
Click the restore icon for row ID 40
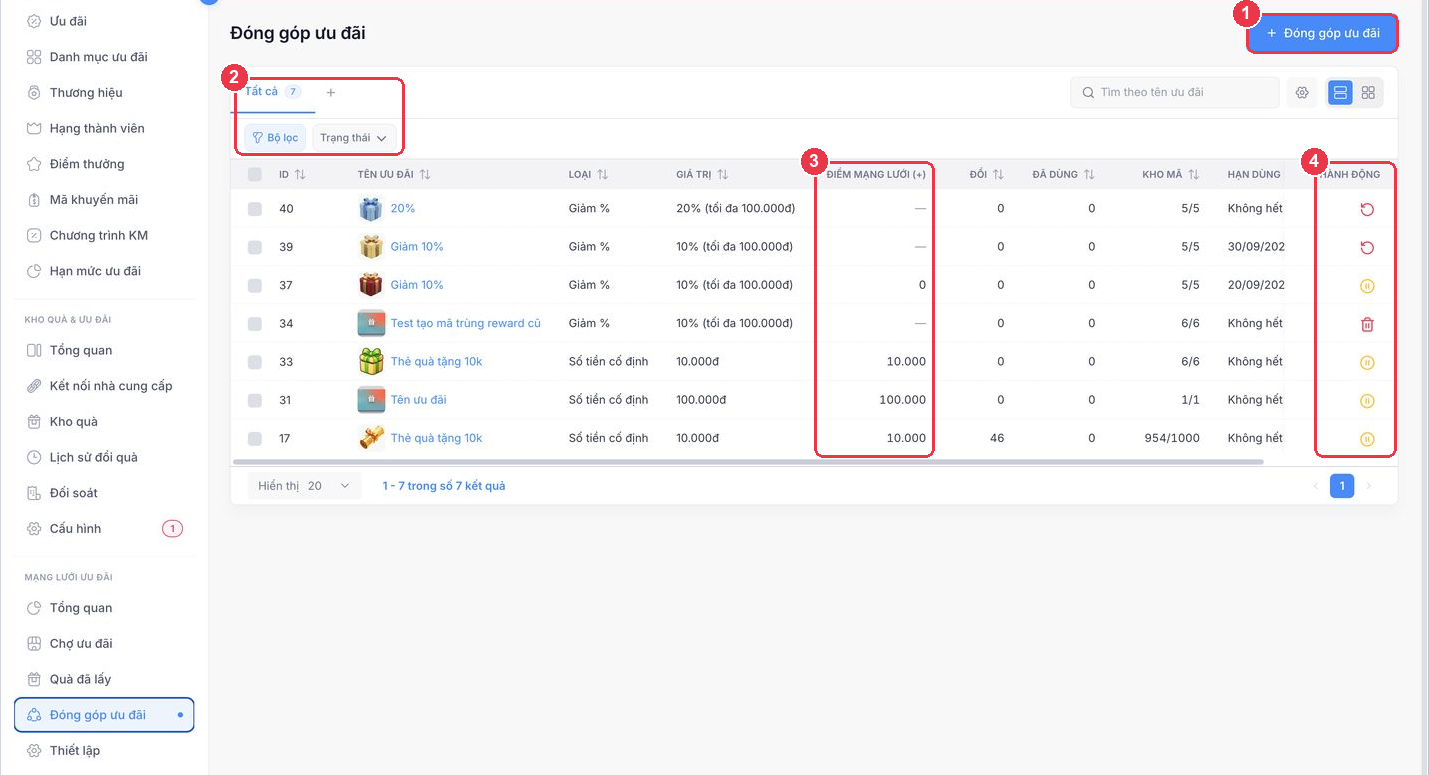coord(1367,209)
